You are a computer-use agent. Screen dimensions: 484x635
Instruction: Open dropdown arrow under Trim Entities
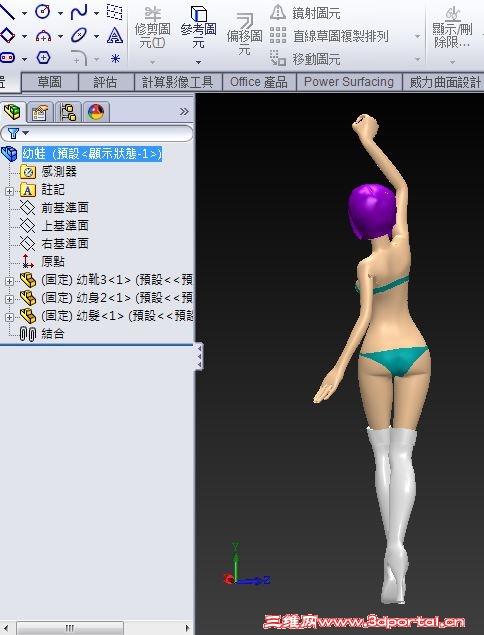pyautogui.click(x=153, y=62)
